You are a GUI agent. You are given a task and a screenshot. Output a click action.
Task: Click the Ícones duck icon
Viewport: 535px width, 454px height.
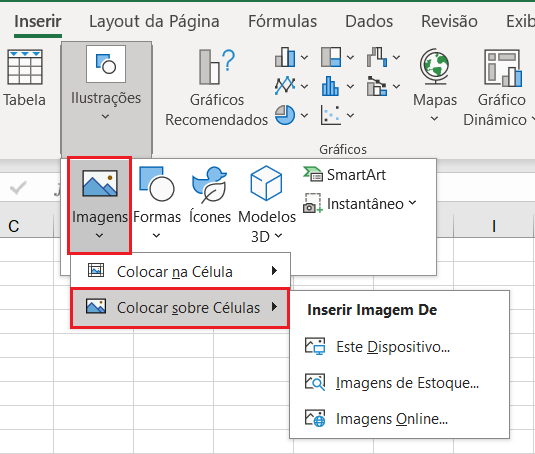pos(209,185)
